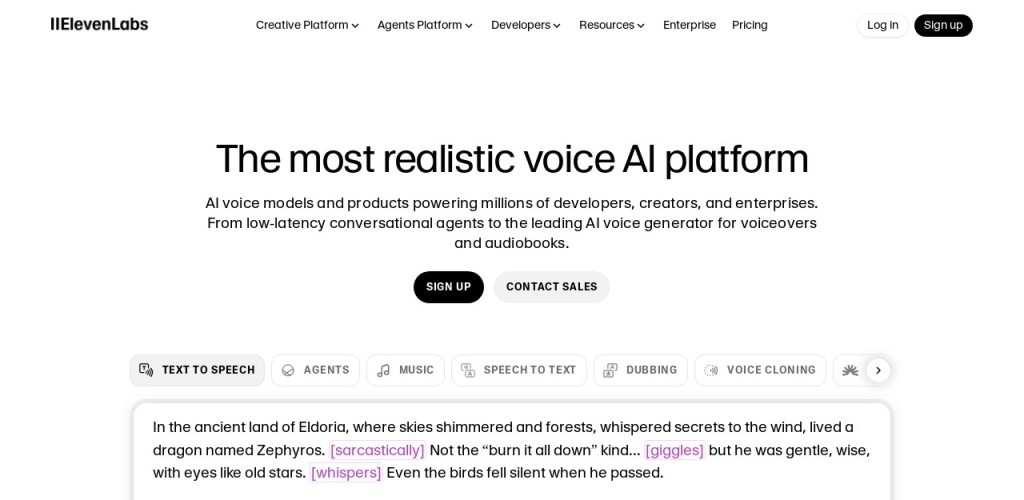This screenshot has height=500, width=1024.
Task: Go to the Enterprise page
Action: click(689, 25)
